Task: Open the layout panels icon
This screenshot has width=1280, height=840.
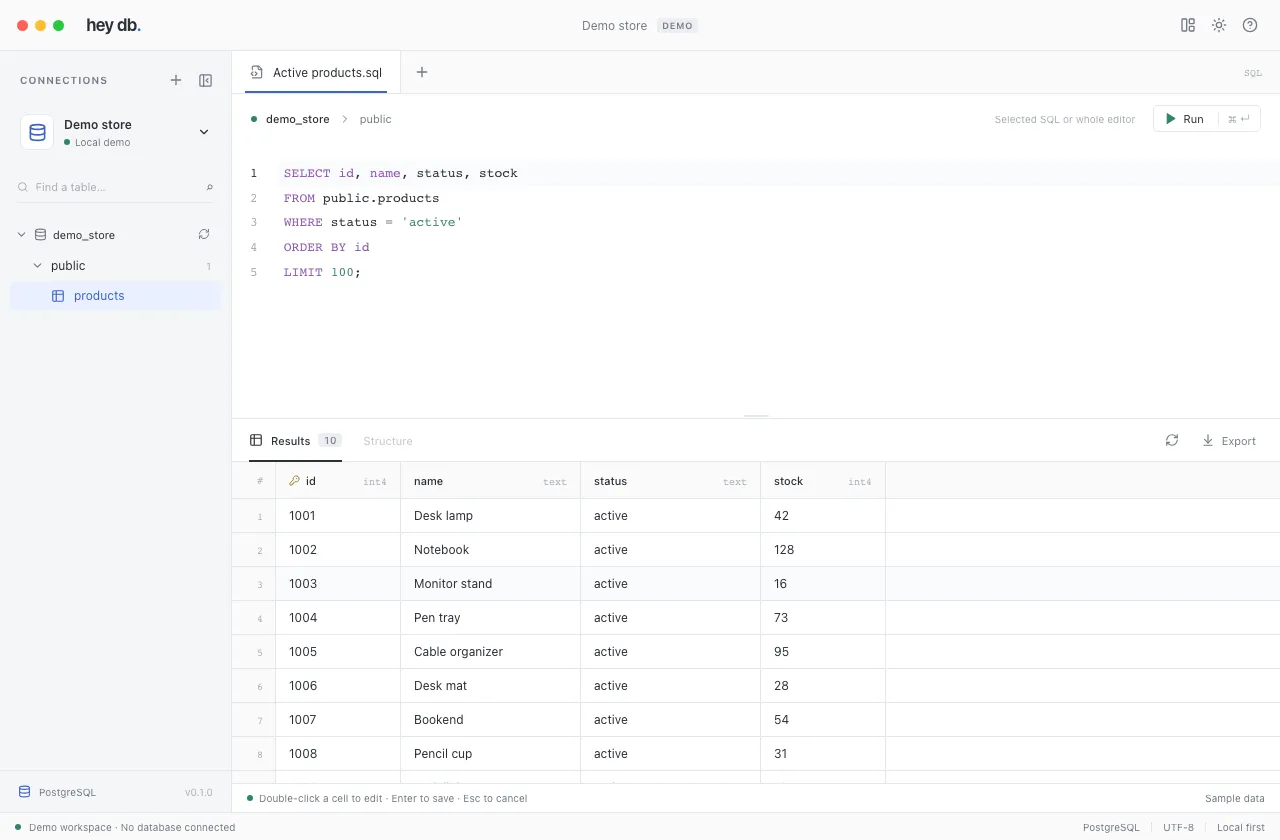Action: tap(1188, 25)
